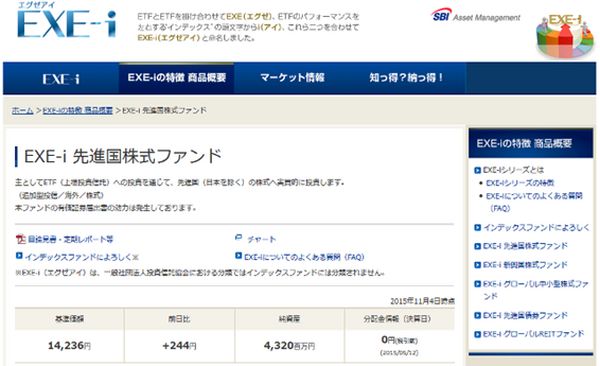Open sidebar EXE-i 先進国株式ファンド link
This screenshot has height=366, width=600.
525,246
